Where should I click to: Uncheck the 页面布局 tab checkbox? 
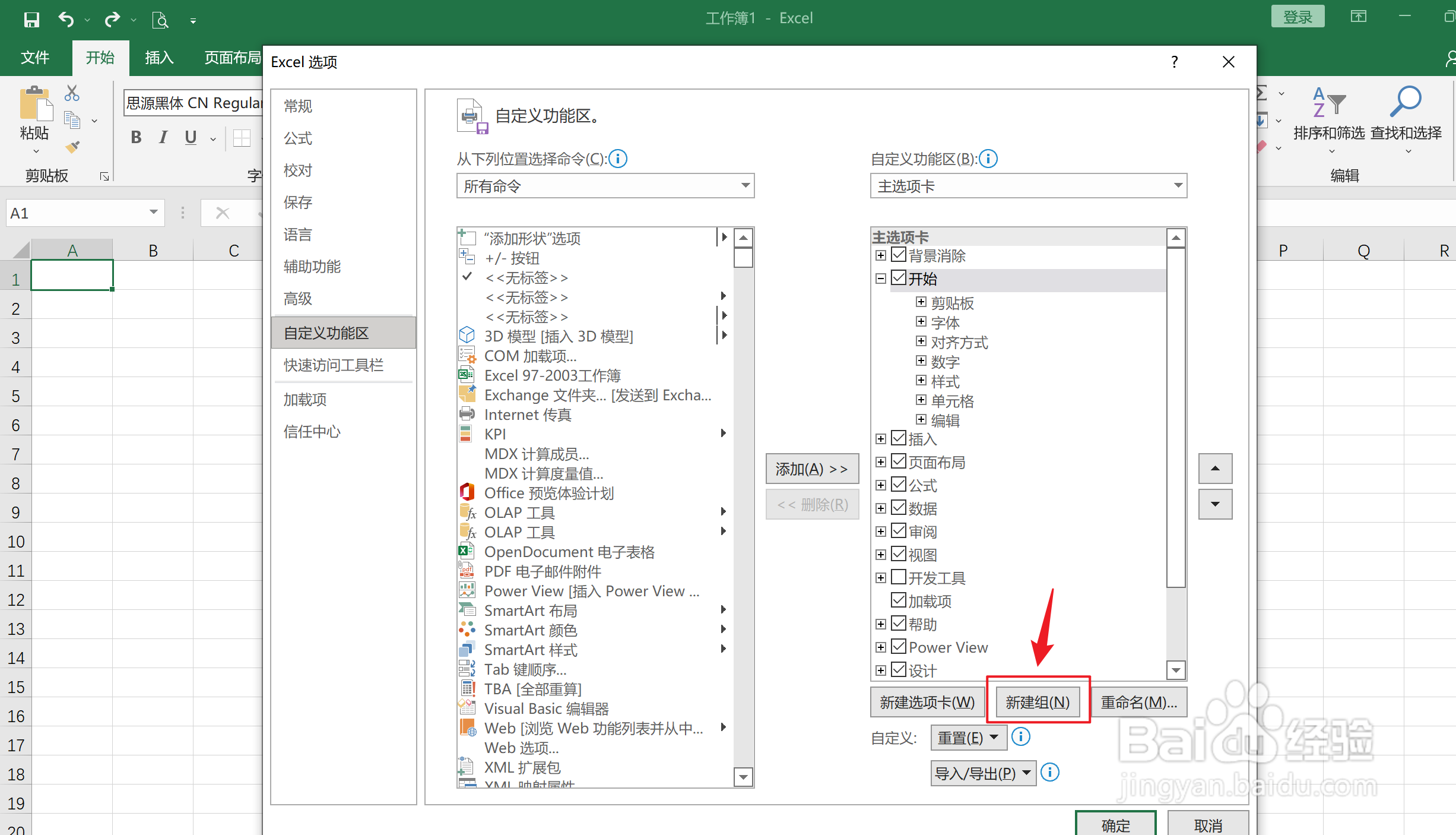899,461
